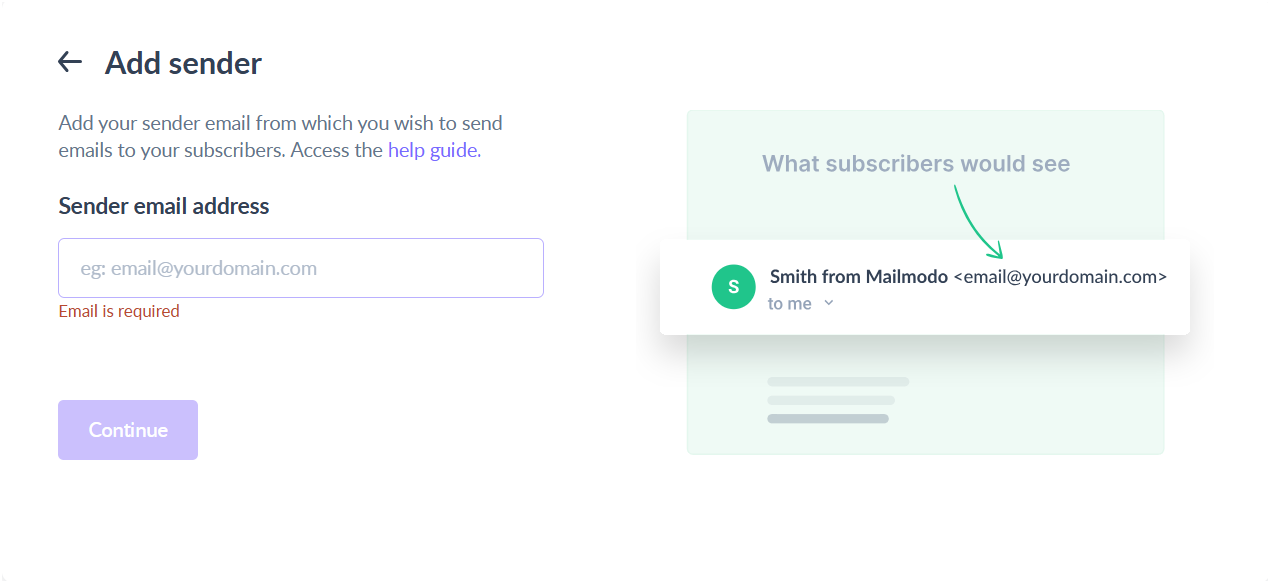Focus the sender email address field
The height and width of the screenshot is (583, 1270).
click(x=301, y=268)
